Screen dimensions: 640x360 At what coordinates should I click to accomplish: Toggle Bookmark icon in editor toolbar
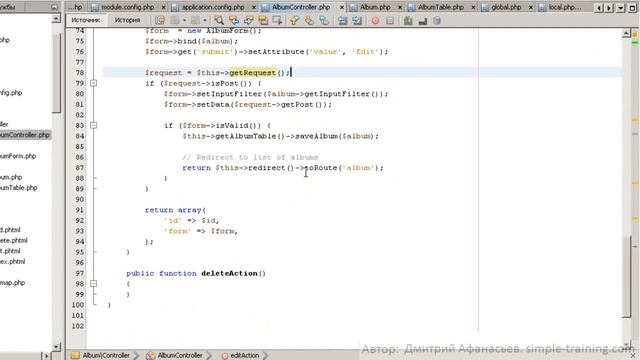pyautogui.click(x=324, y=20)
